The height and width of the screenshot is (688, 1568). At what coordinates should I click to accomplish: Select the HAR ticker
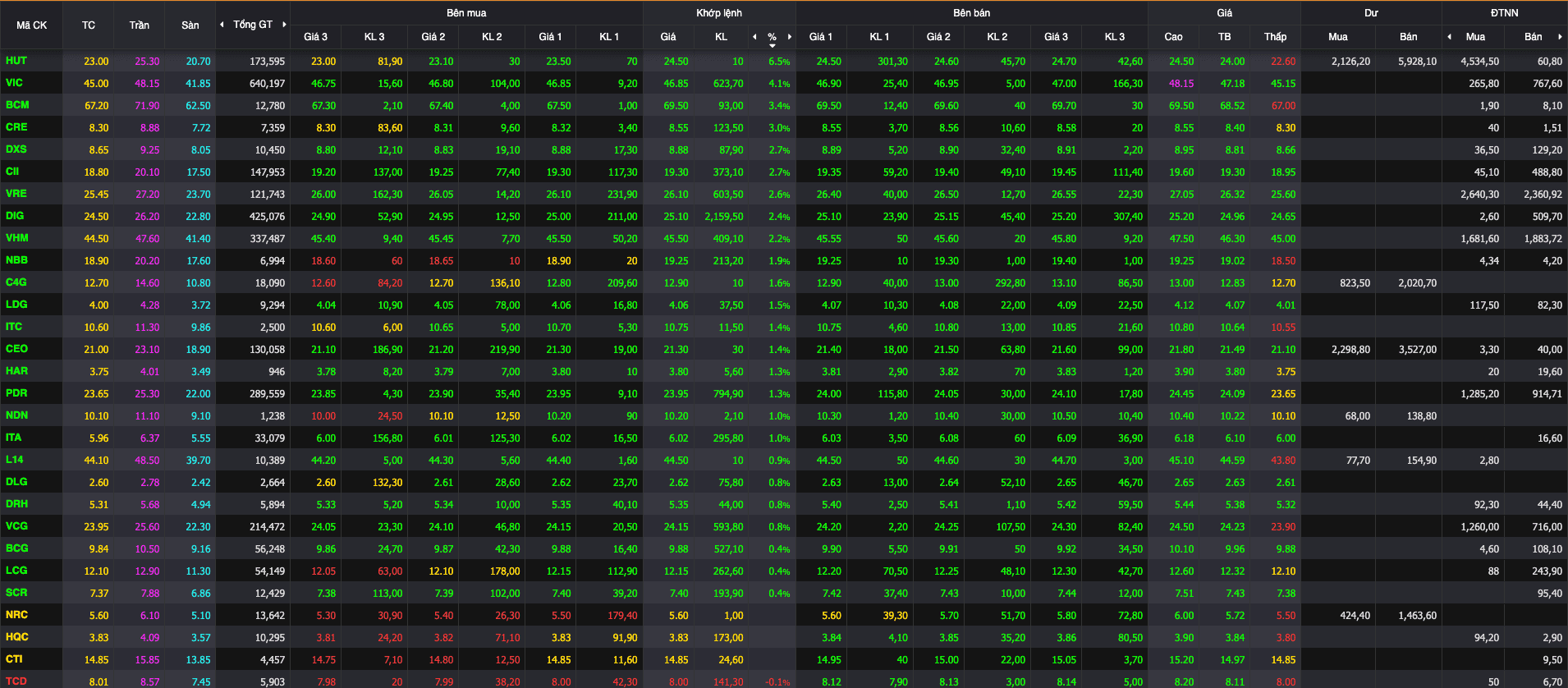(x=16, y=371)
